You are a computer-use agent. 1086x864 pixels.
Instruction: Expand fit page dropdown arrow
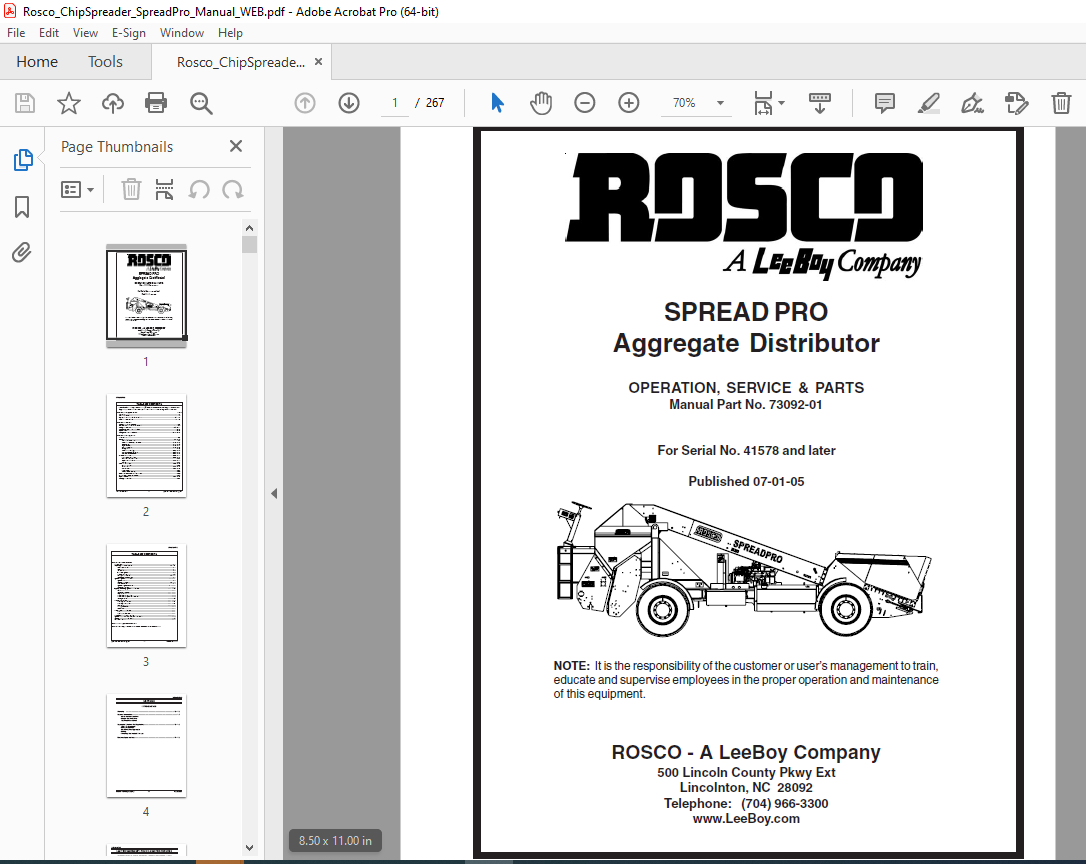tap(782, 103)
